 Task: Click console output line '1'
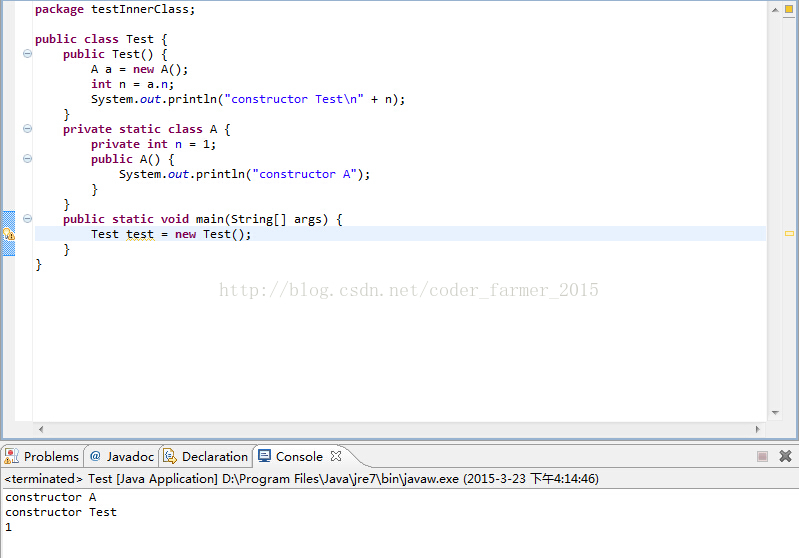tap(8, 527)
